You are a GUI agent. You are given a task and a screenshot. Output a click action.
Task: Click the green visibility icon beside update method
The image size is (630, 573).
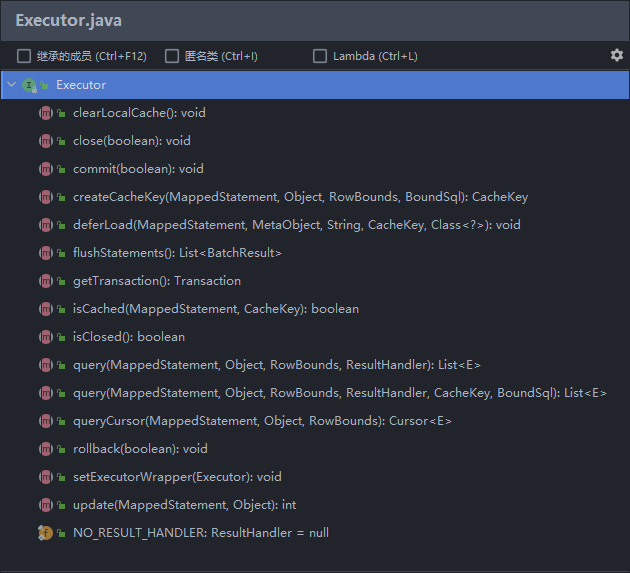pos(61,505)
